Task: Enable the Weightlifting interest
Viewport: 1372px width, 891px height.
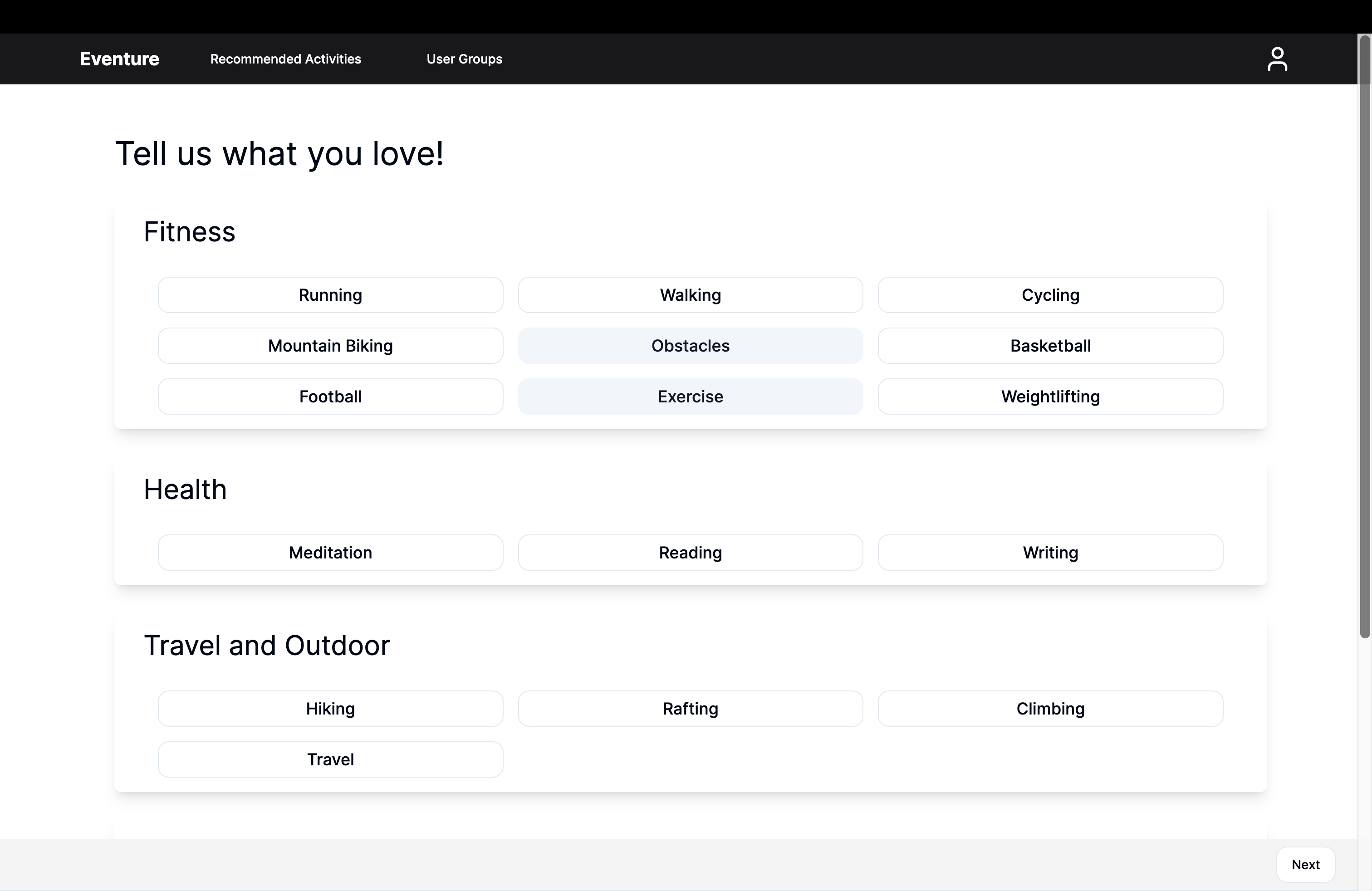Action: coord(1050,397)
